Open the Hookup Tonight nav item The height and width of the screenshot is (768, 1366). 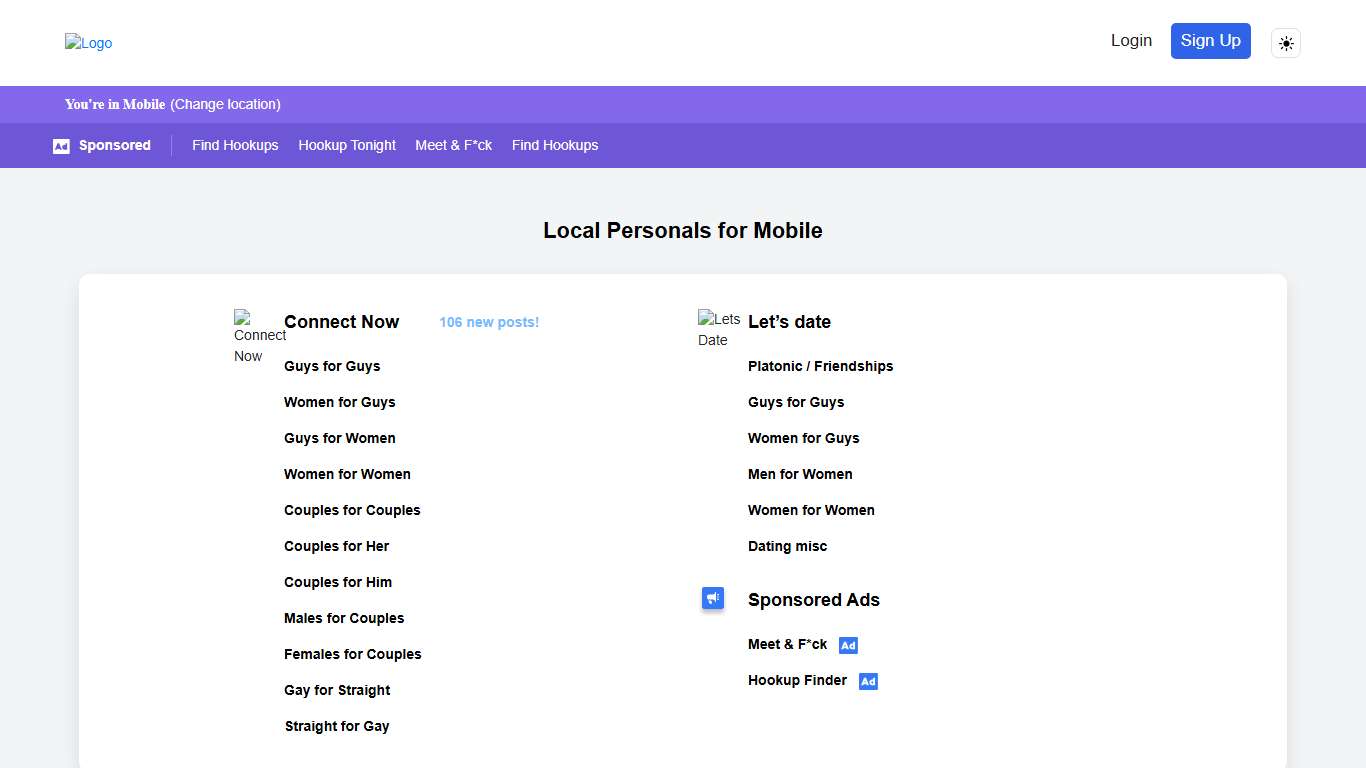(347, 145)
